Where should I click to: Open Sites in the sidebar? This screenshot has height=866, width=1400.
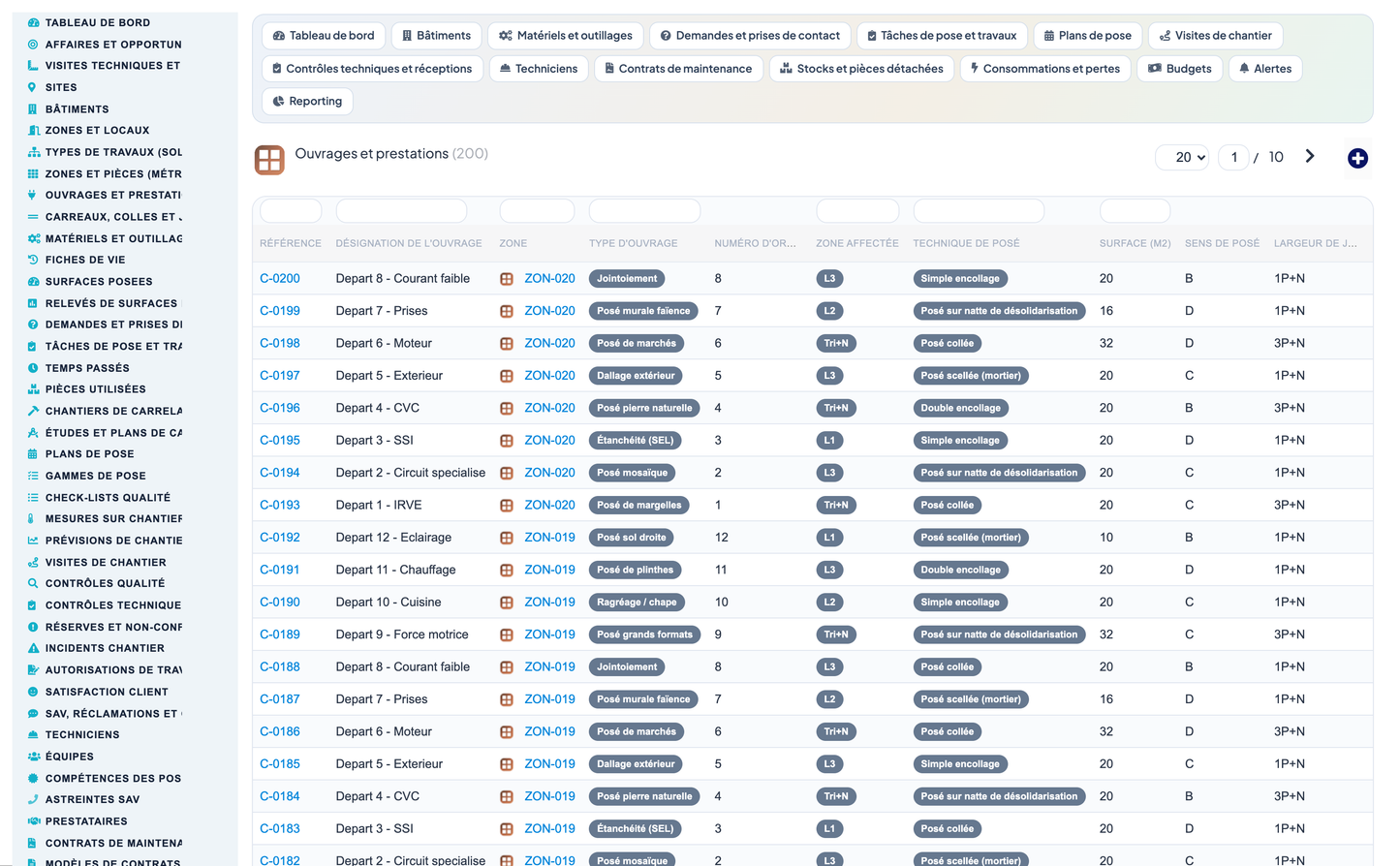coord(61,87)
